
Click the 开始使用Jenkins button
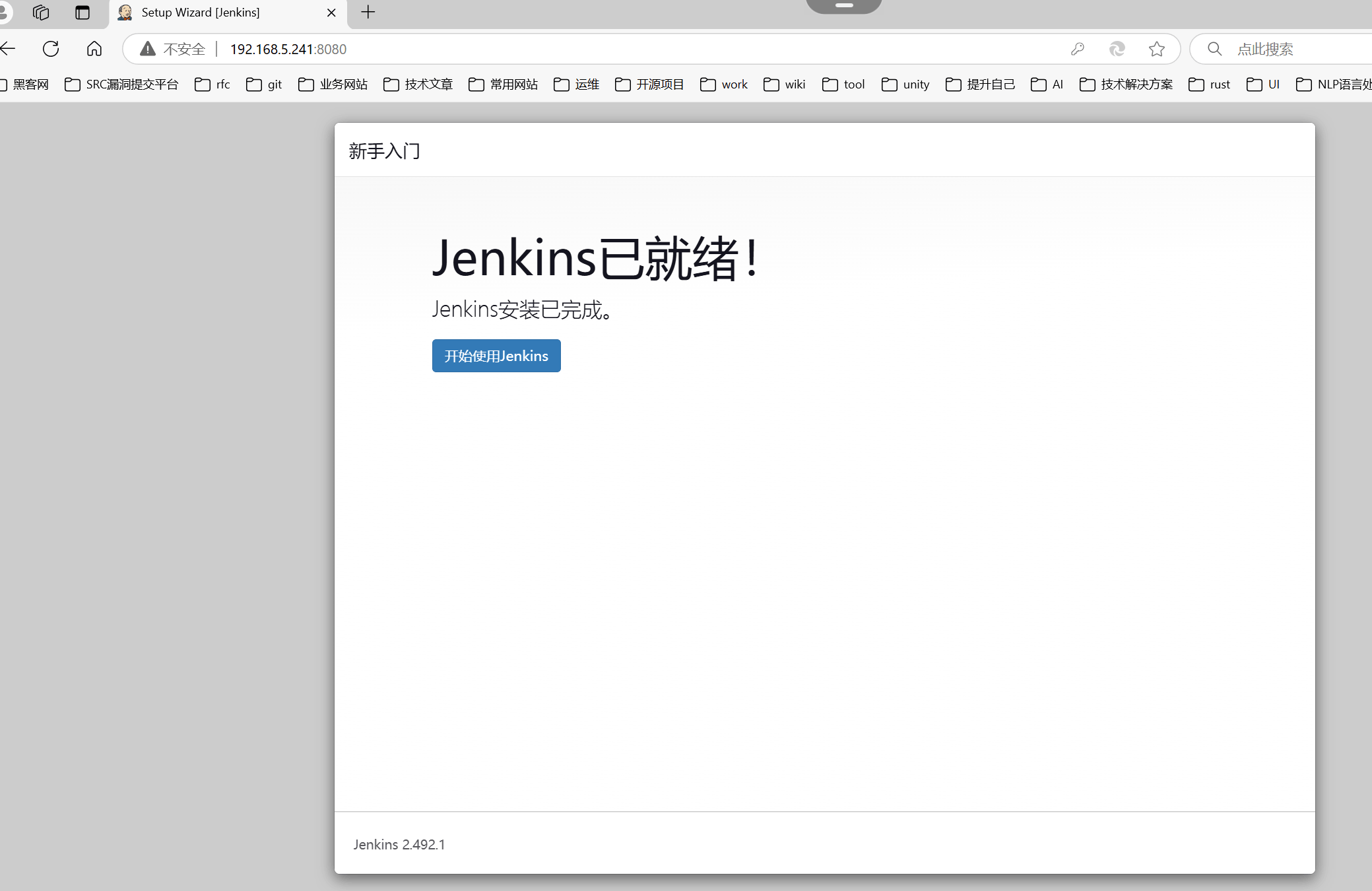point(496,356)
